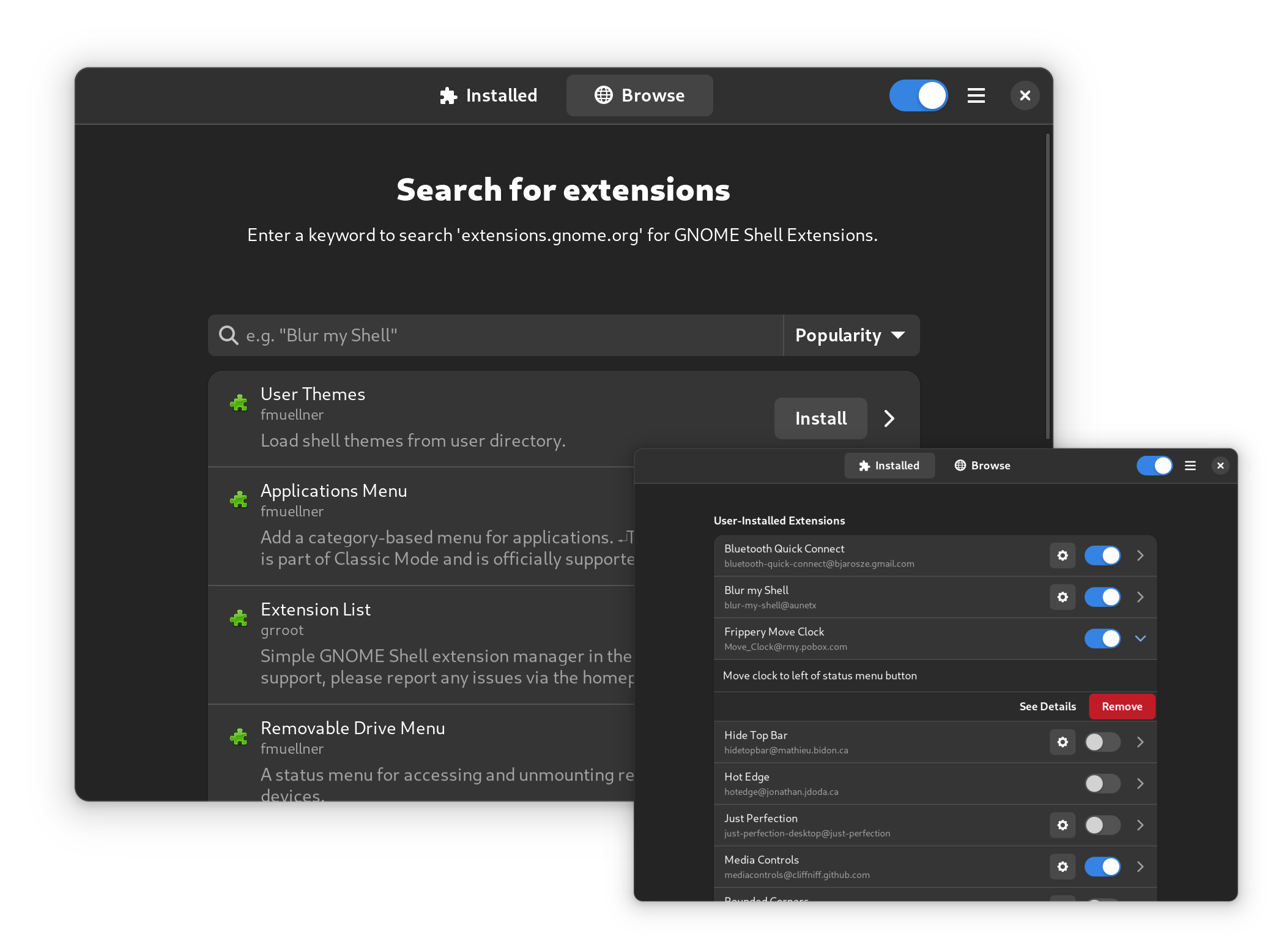Expand the Frippery Move Clock details chevron

point(1140,638)
